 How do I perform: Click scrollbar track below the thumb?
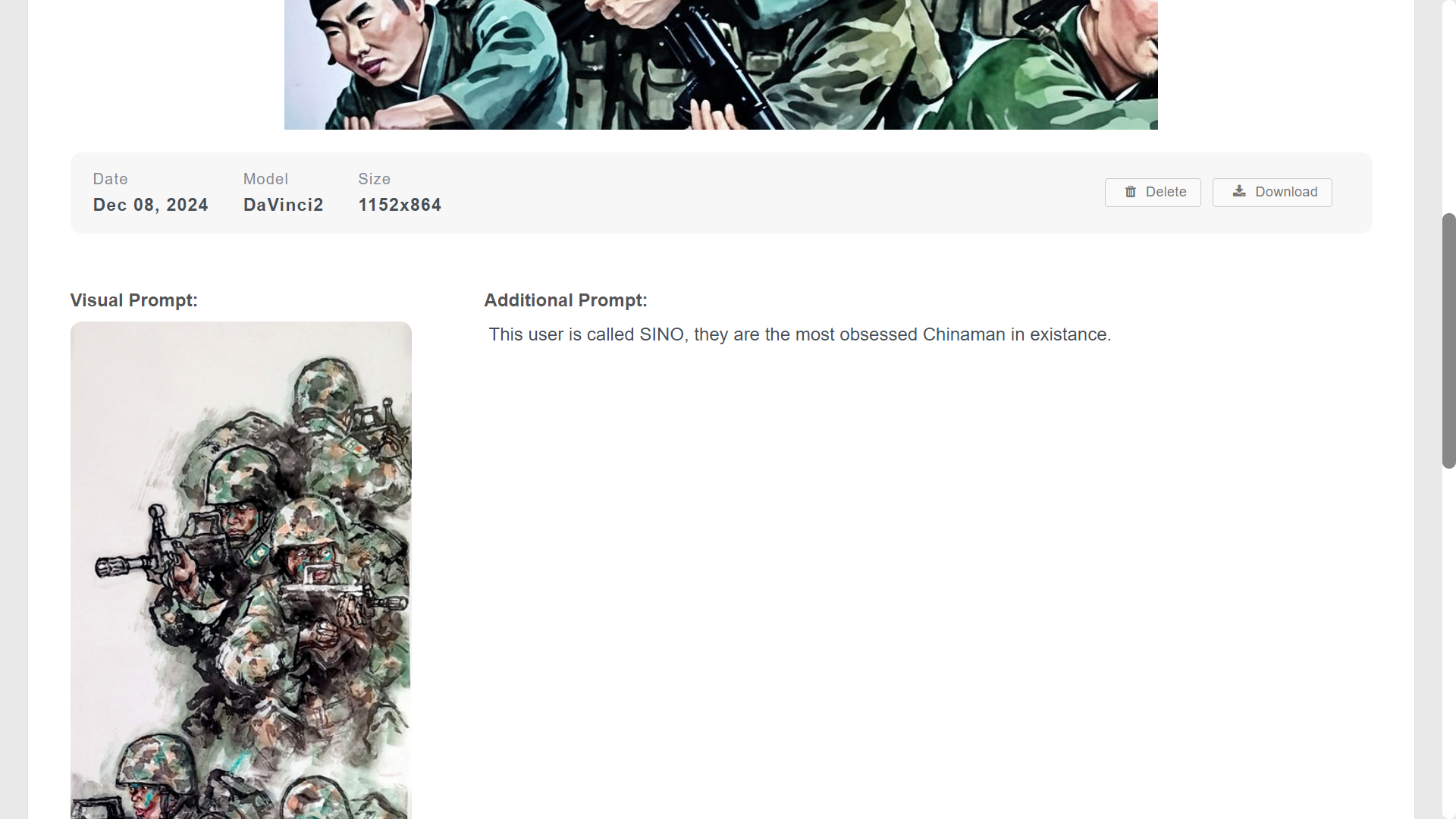click(x=1448, y=645)
